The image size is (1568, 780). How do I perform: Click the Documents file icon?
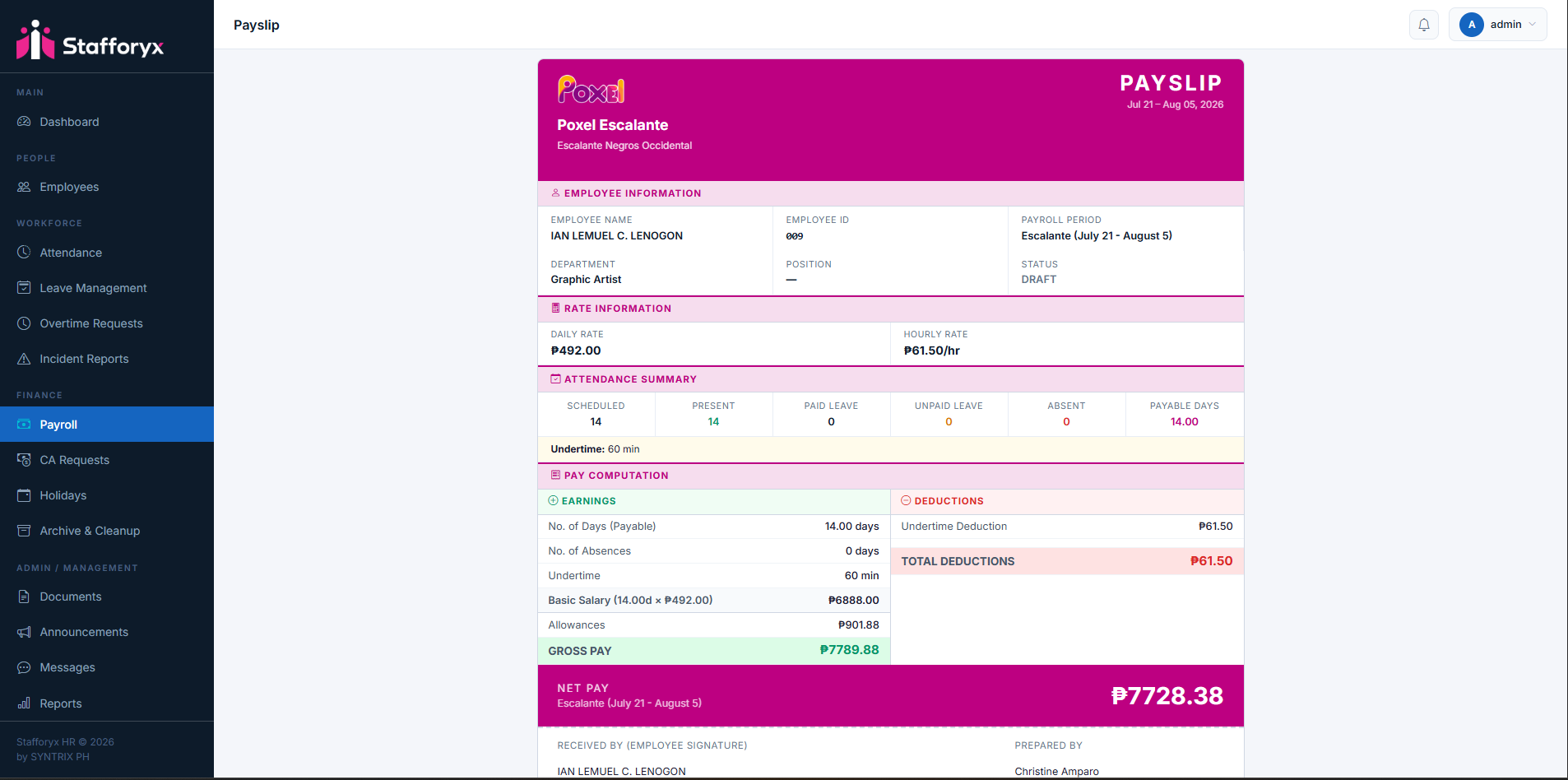click(x=24, y=597)
